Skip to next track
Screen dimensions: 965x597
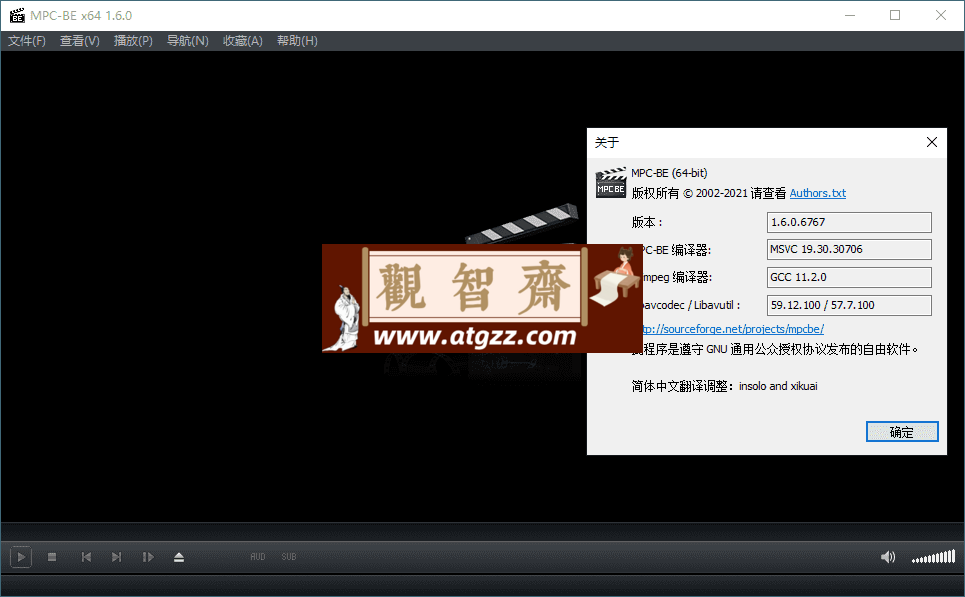tap(116, 557)
